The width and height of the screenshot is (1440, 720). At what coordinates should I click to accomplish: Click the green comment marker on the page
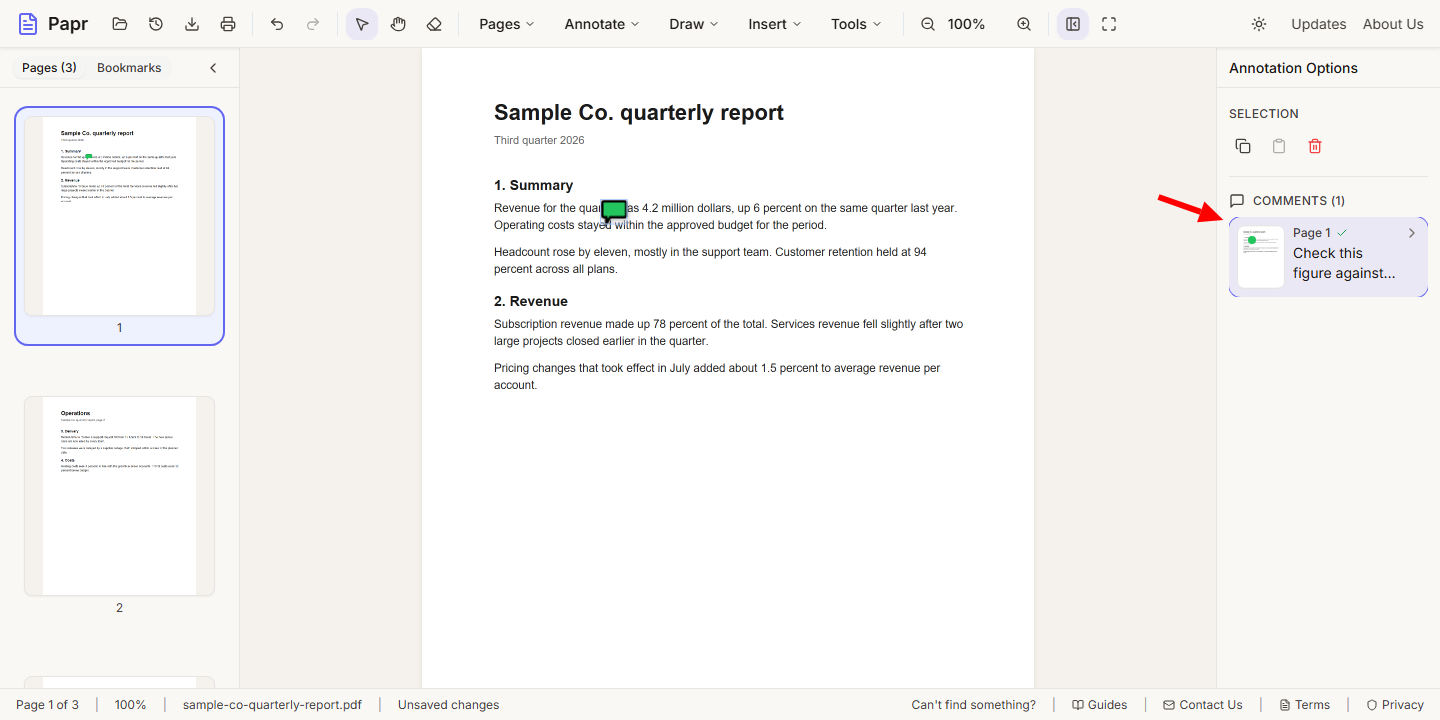click(x=614, y=210)
